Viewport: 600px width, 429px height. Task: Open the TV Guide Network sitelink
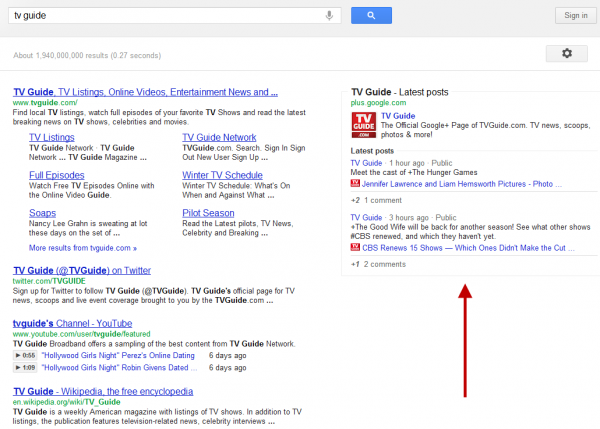(219, 137)
